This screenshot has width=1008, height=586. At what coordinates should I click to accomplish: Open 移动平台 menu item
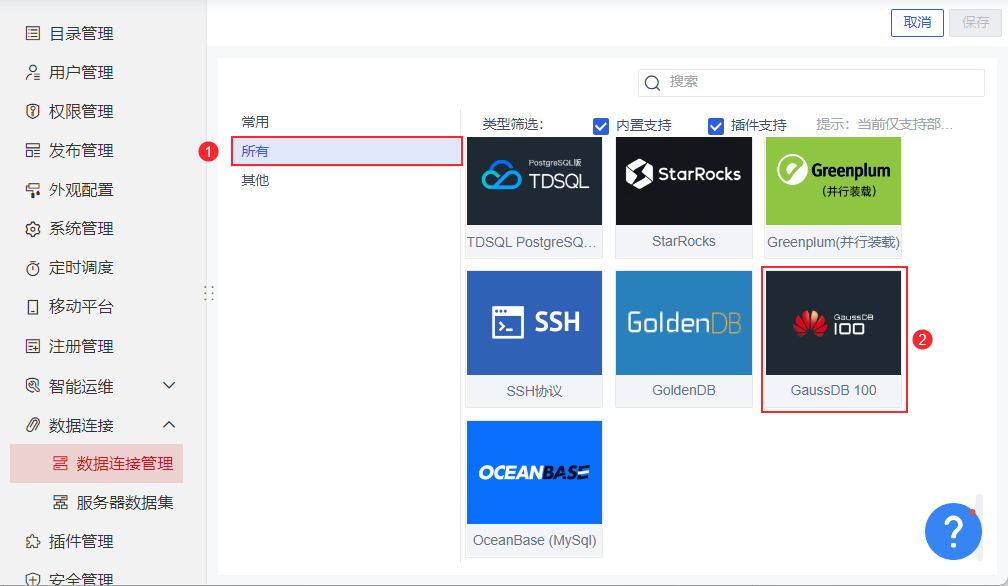(81, 307)
